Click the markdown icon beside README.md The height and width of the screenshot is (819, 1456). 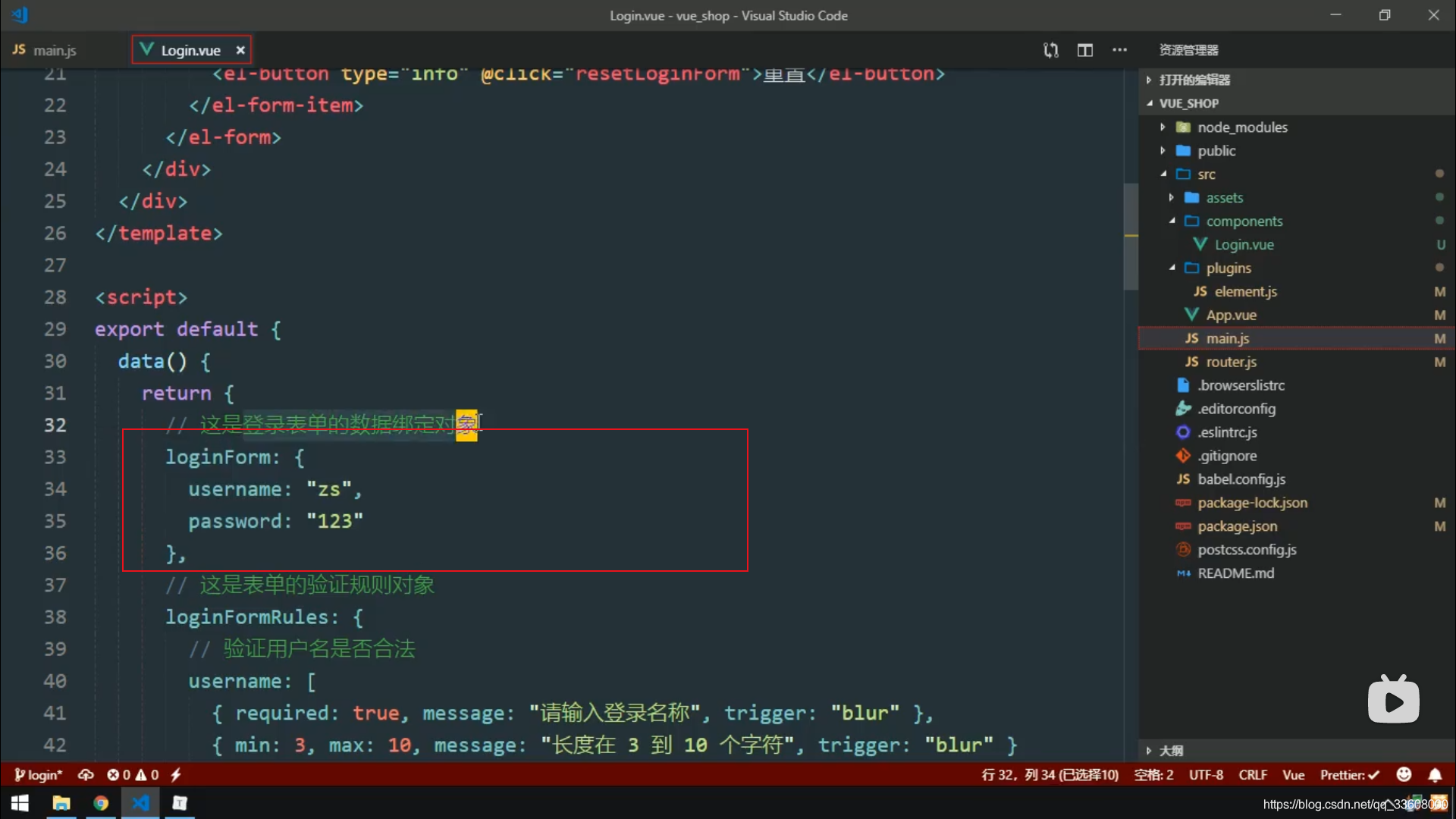click(1183, 574)
